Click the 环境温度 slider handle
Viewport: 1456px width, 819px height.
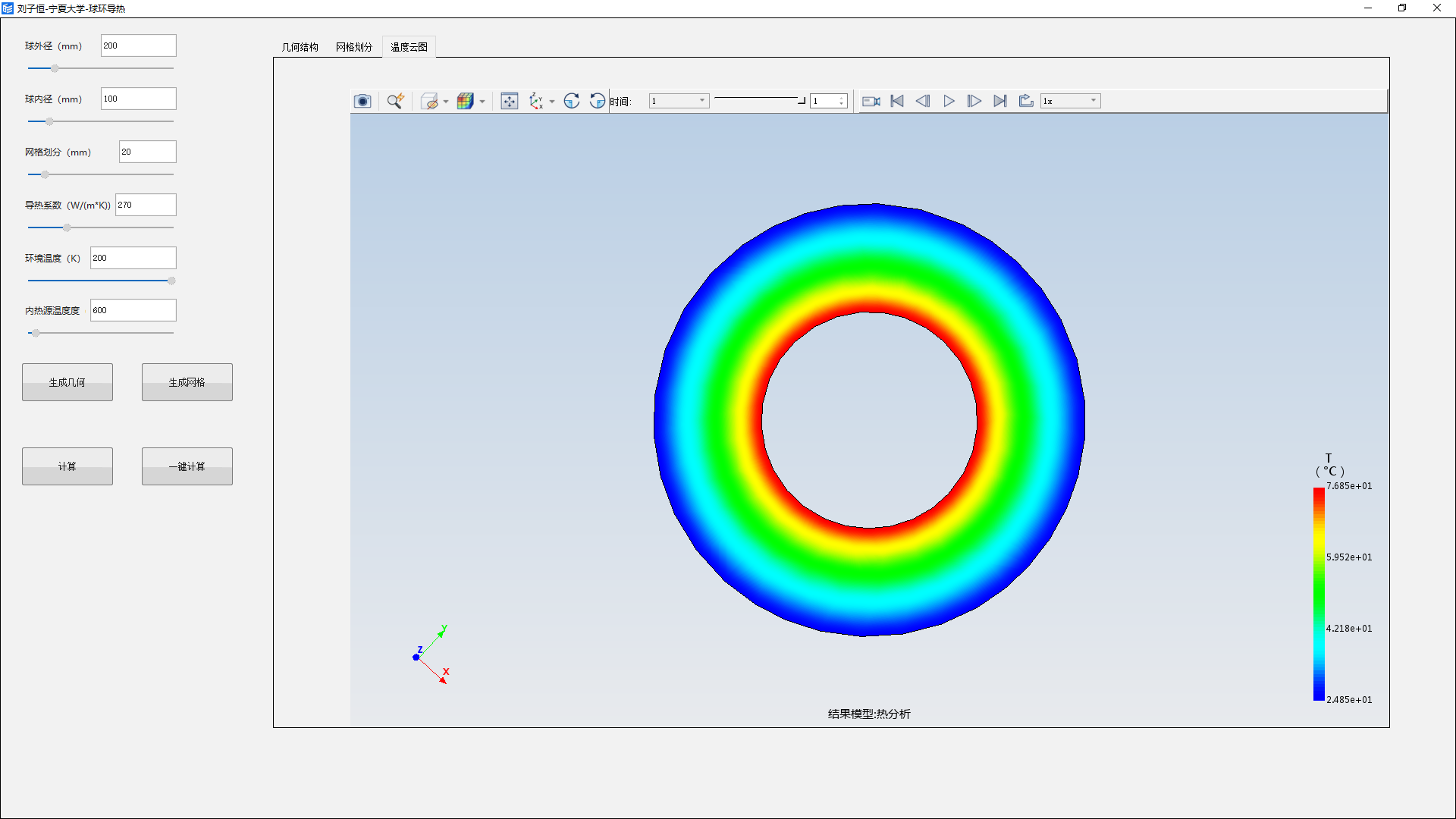[171, 281]
